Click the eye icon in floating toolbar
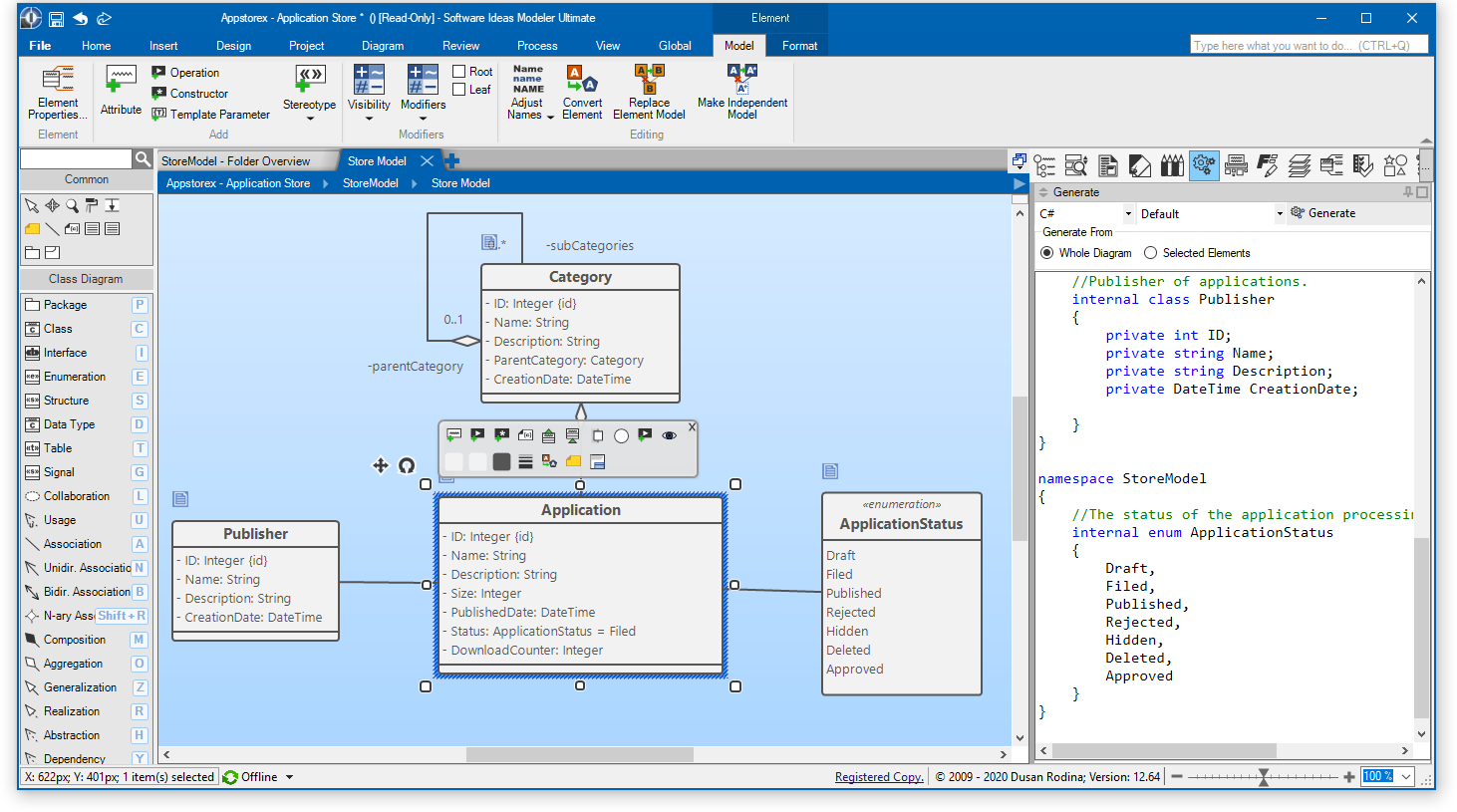This screenshot has width=1457, height=812. (x=669, y=435)
